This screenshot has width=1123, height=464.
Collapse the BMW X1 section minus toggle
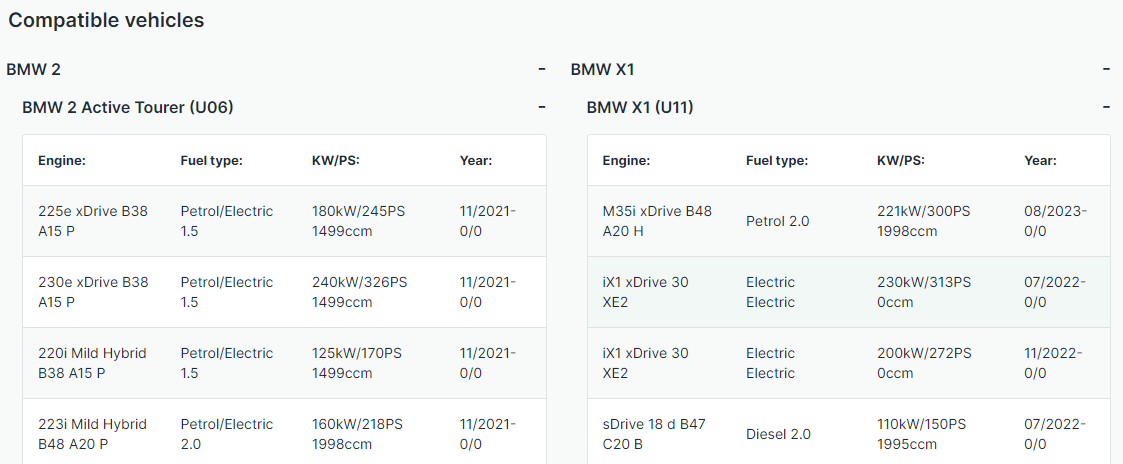click(1107, 69)
